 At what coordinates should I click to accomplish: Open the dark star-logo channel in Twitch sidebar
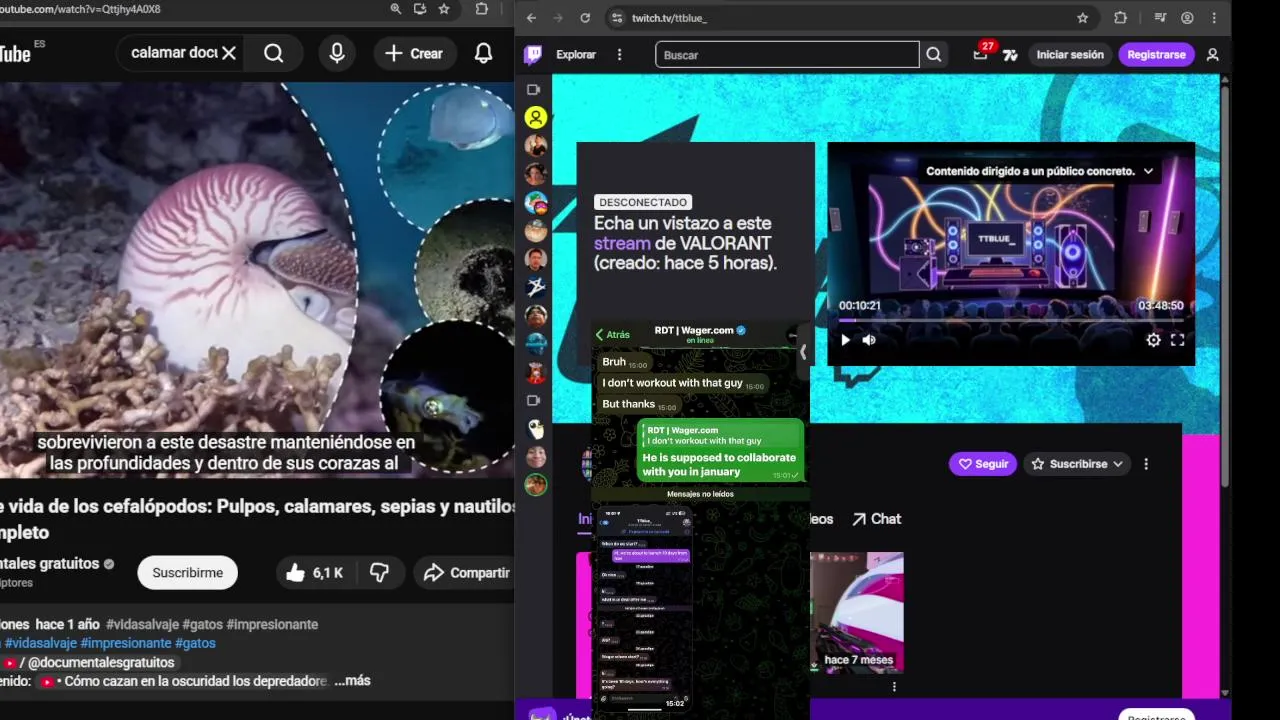pyautogui.click(x=536, y=287)
